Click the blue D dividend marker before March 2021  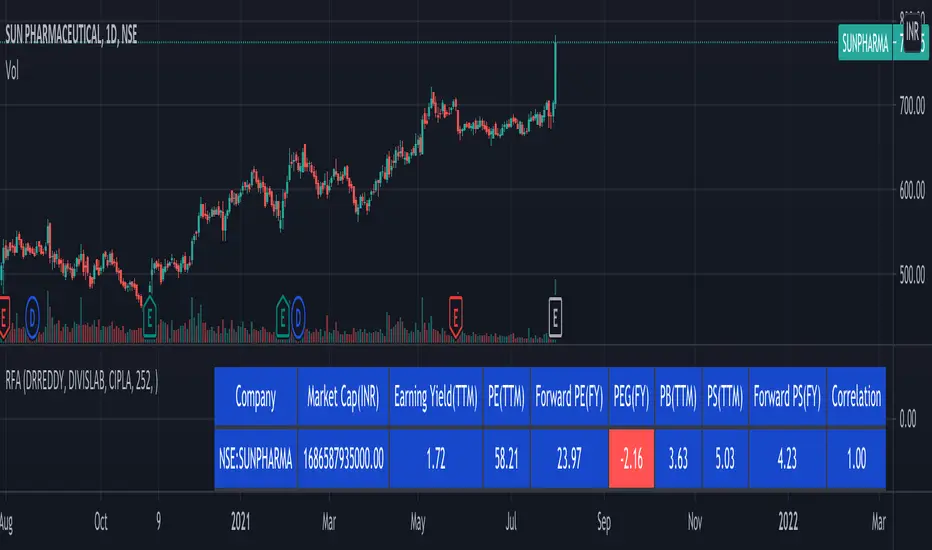coord(298,318)
